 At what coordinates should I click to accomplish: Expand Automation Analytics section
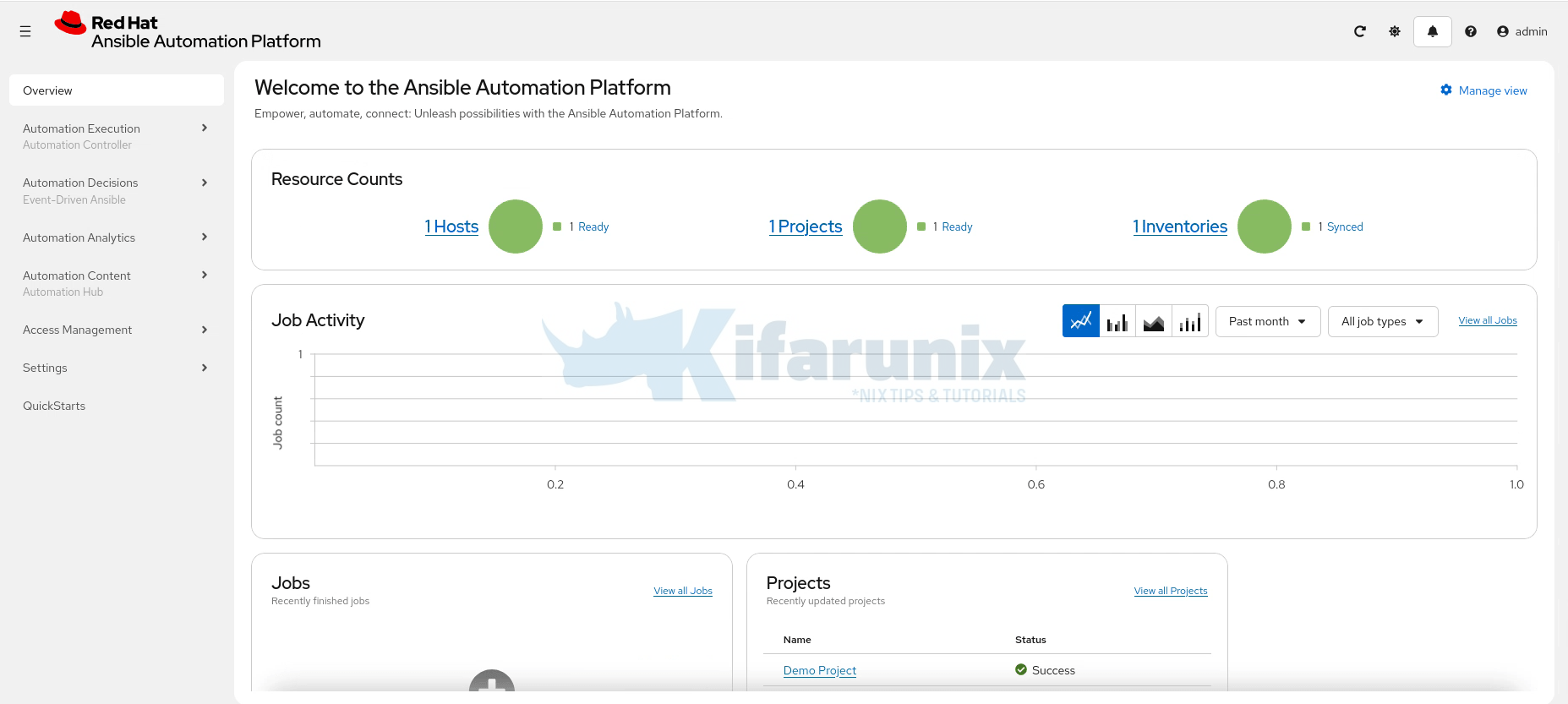click(x=117, y=237)
